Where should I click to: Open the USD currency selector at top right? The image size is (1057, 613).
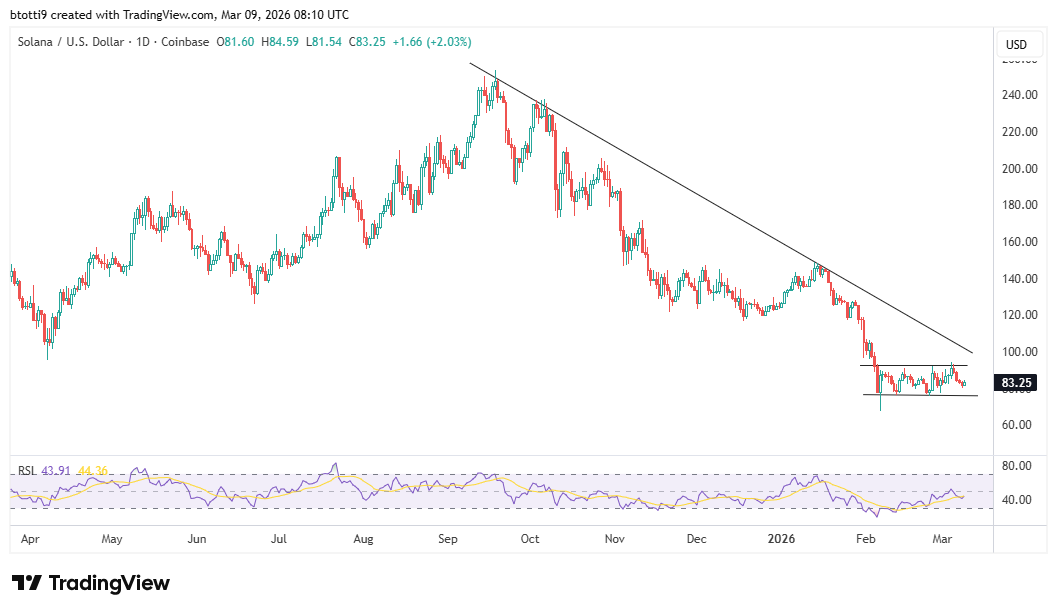tap(1018, 44)
